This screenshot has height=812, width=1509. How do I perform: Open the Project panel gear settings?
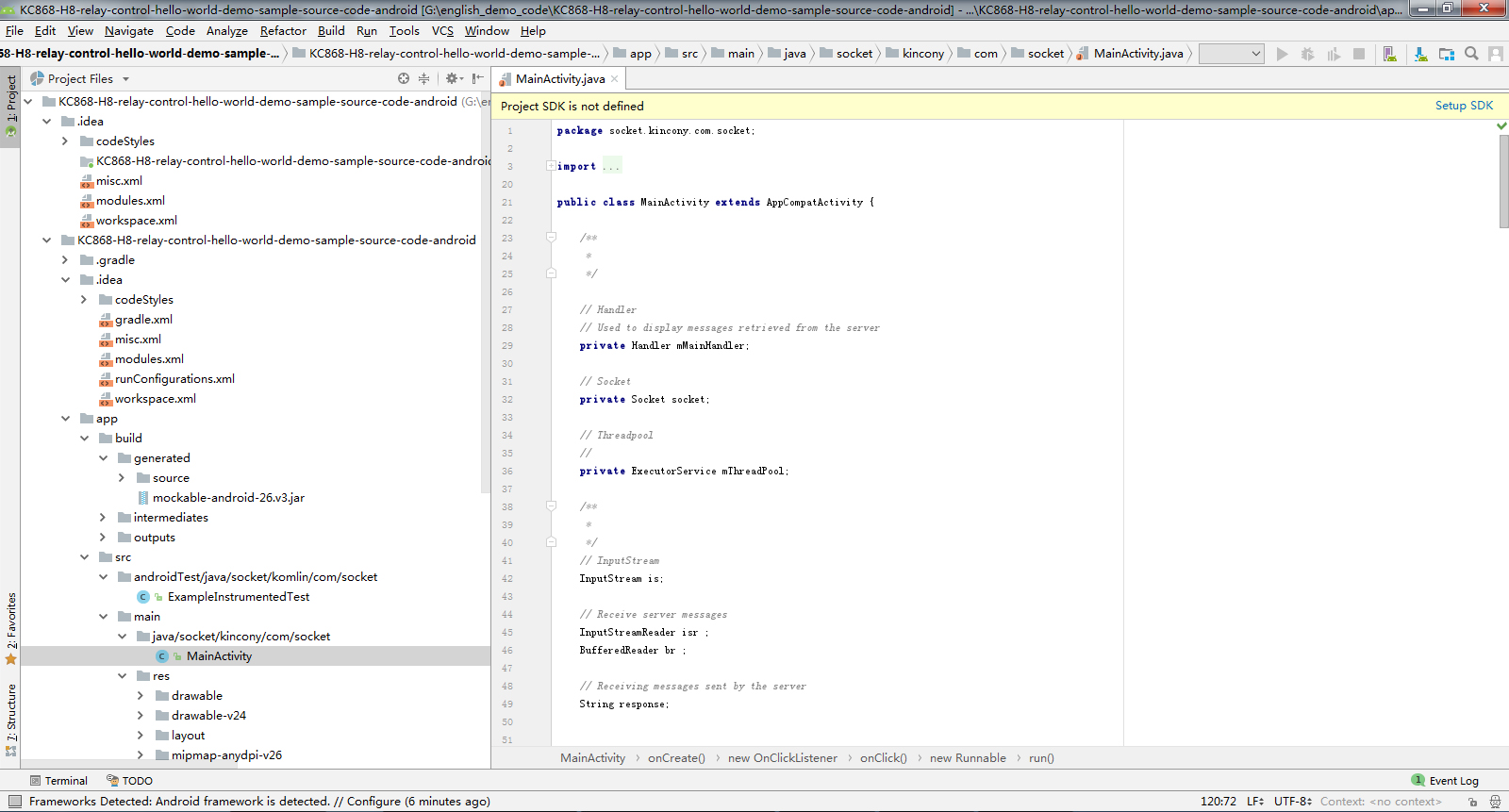click(x=453, y=79)
